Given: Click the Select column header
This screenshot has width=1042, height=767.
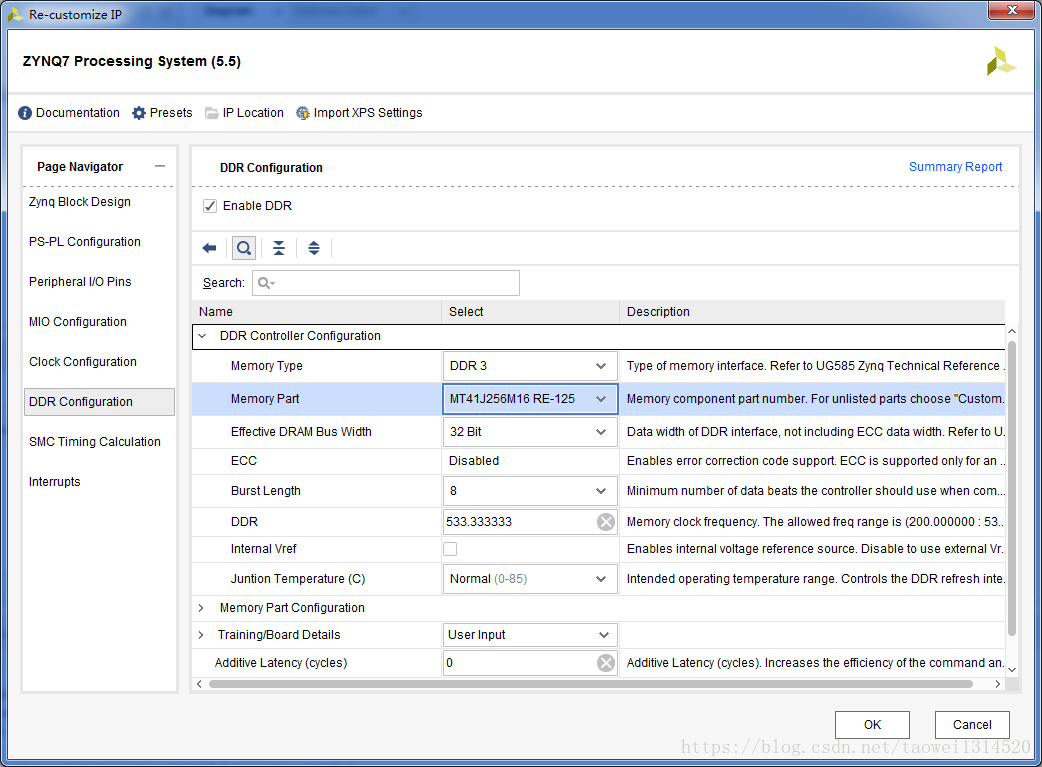Looking at the screenshot, I should point(530,312).
